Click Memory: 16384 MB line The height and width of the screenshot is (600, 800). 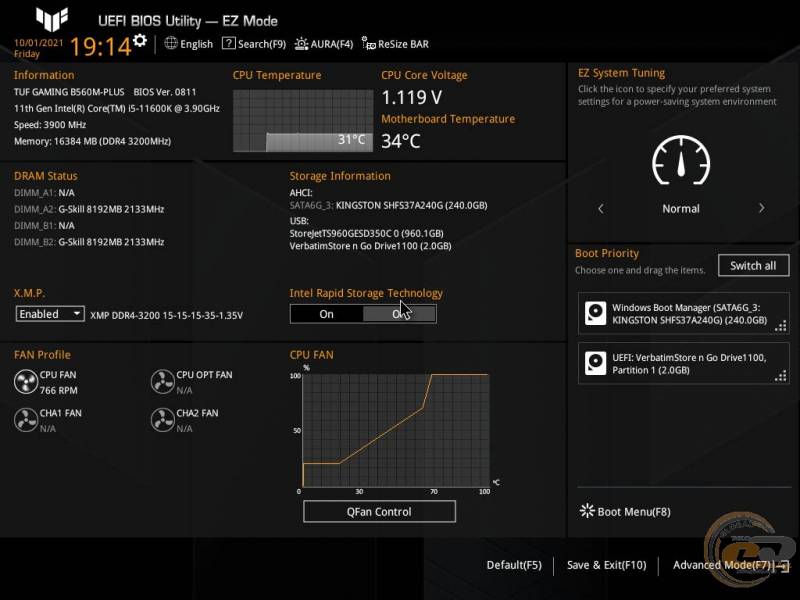click(x=92, y=141)
